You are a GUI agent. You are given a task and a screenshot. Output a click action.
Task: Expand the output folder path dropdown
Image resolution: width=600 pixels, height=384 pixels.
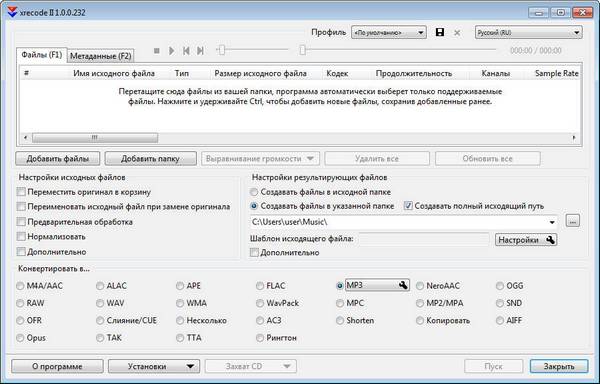click(x=552, y=222)
